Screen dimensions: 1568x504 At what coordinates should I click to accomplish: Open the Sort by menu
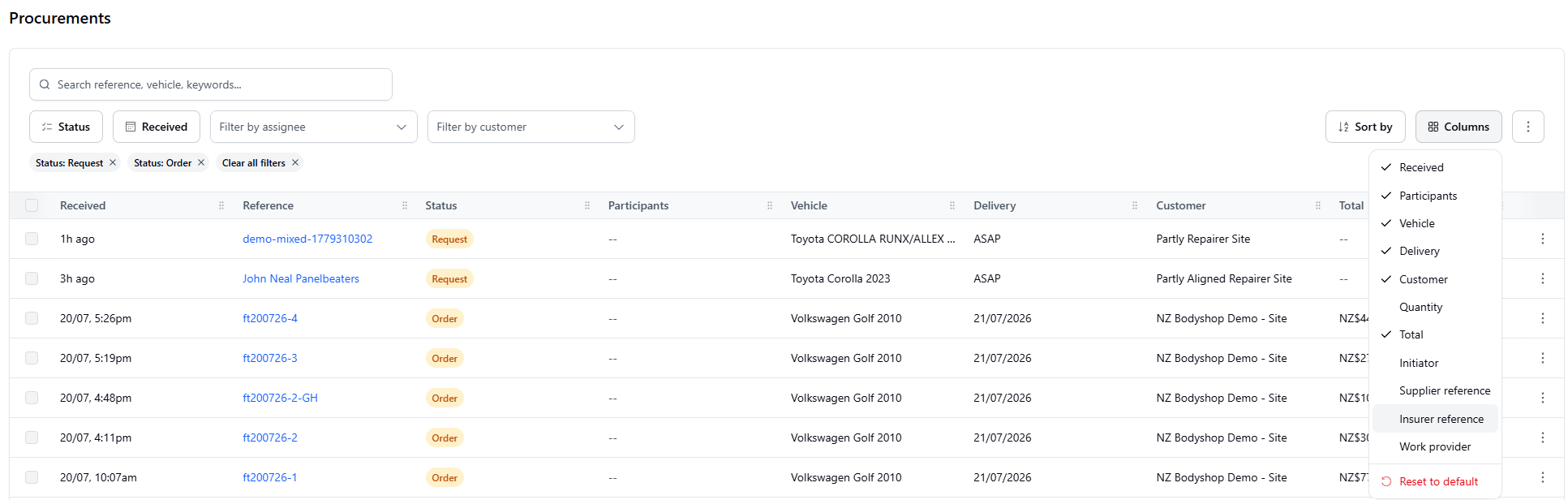(1365, 127)
